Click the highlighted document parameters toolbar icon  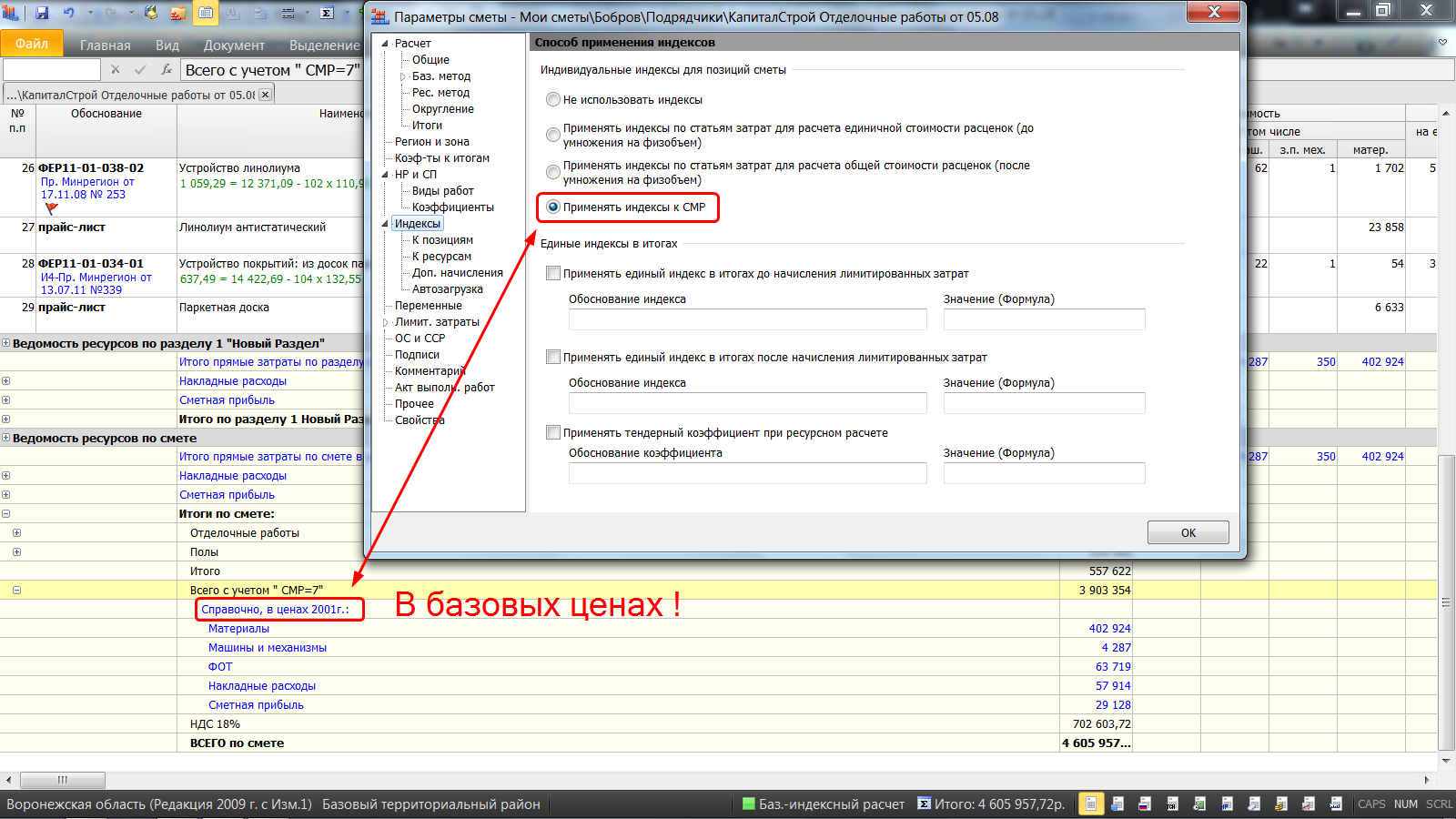point(206,13)
